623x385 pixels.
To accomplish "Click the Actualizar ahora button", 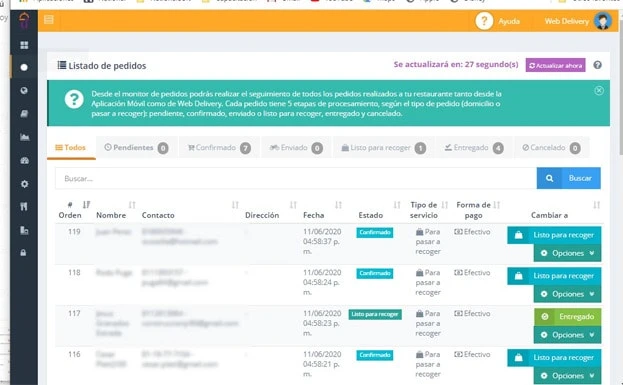I will click(x=555, y=65).
